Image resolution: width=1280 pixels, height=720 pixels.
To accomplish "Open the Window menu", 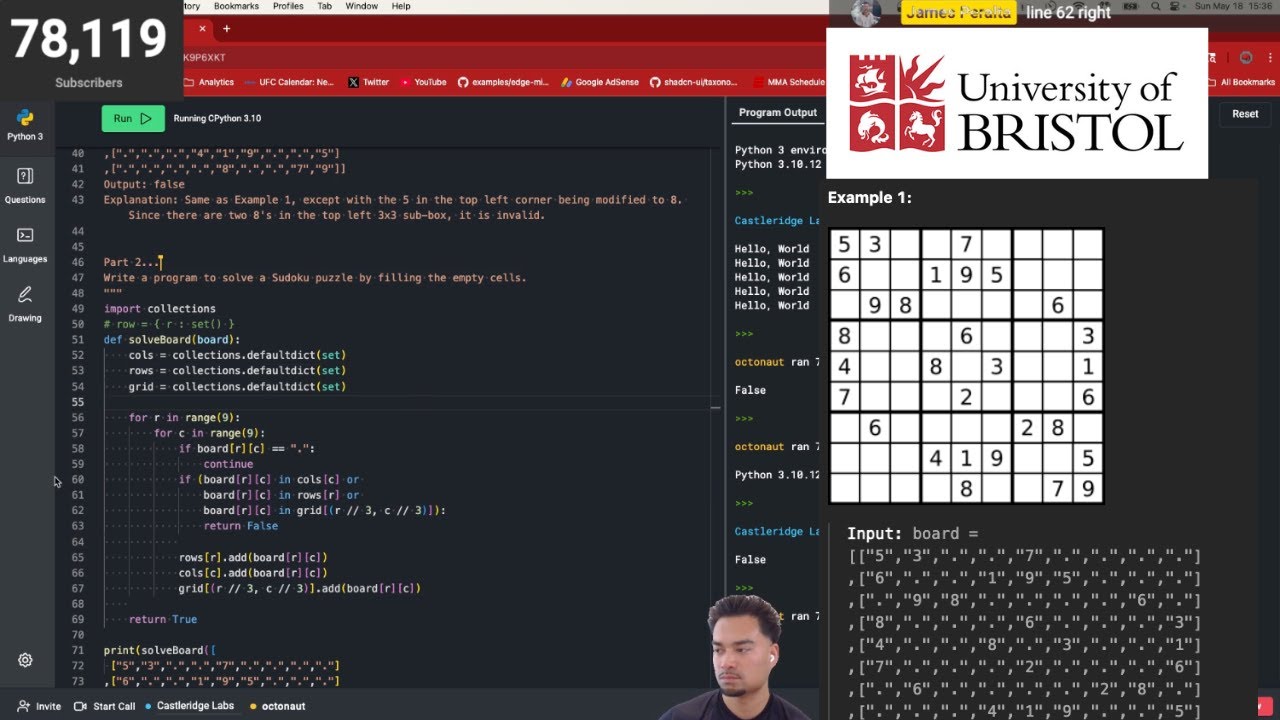I will click(361, 6).
